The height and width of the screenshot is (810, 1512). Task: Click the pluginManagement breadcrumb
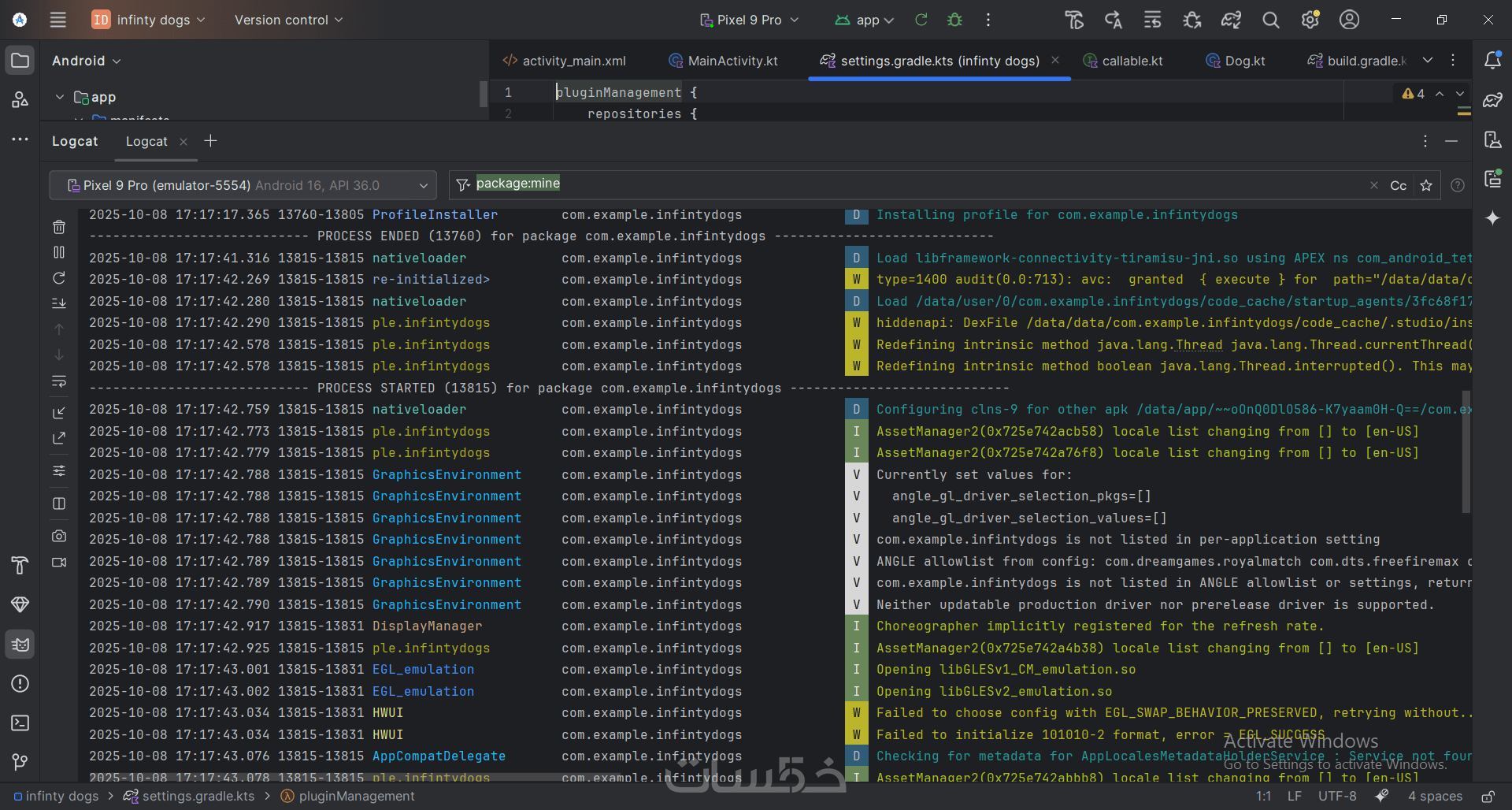pos(356,796)
